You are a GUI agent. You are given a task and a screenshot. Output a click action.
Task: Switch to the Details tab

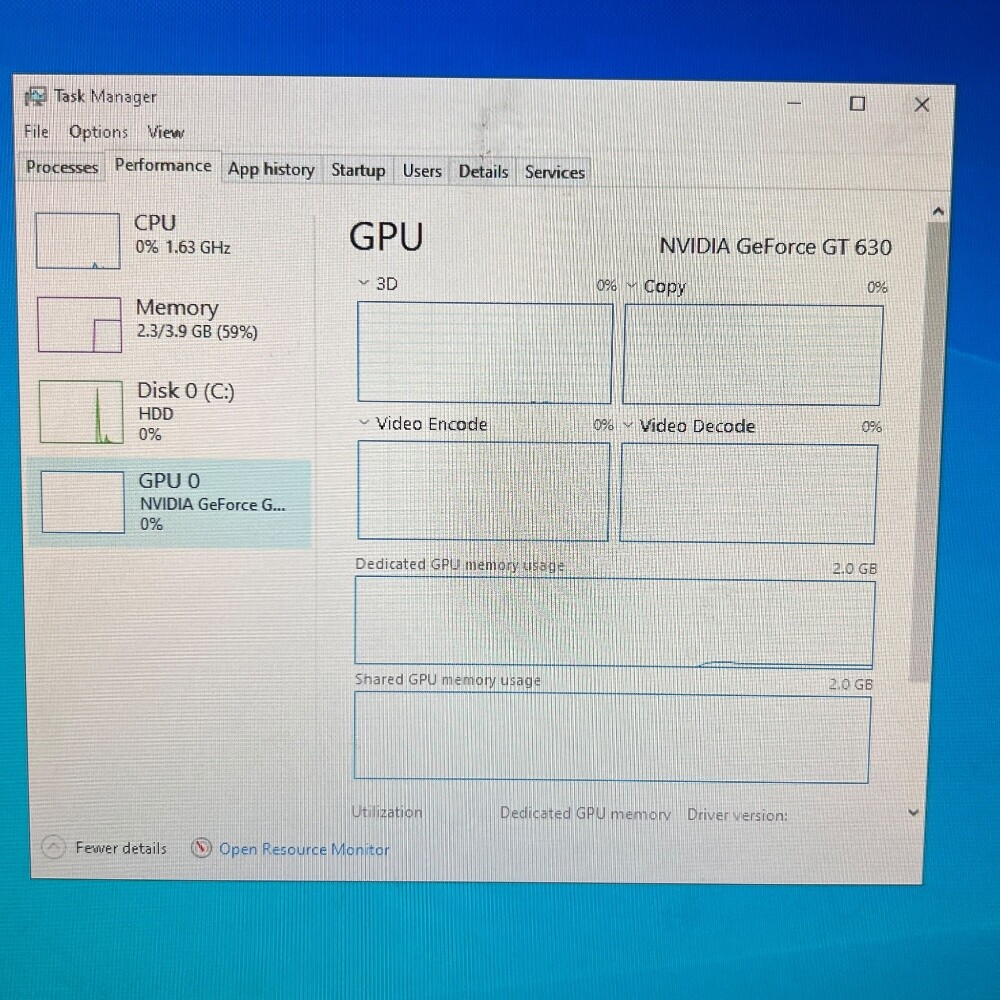click(483, 172)
